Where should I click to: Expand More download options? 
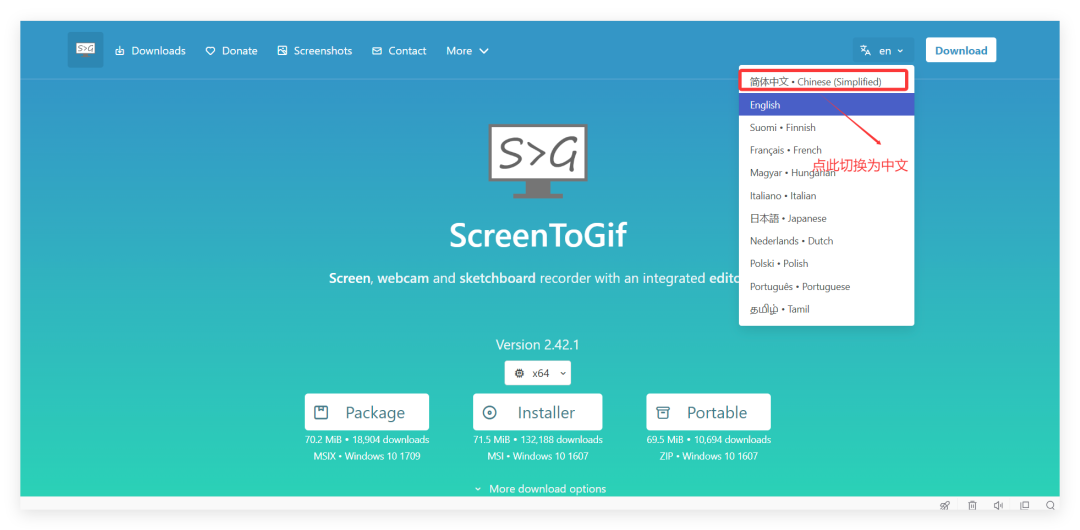point(540,489)
